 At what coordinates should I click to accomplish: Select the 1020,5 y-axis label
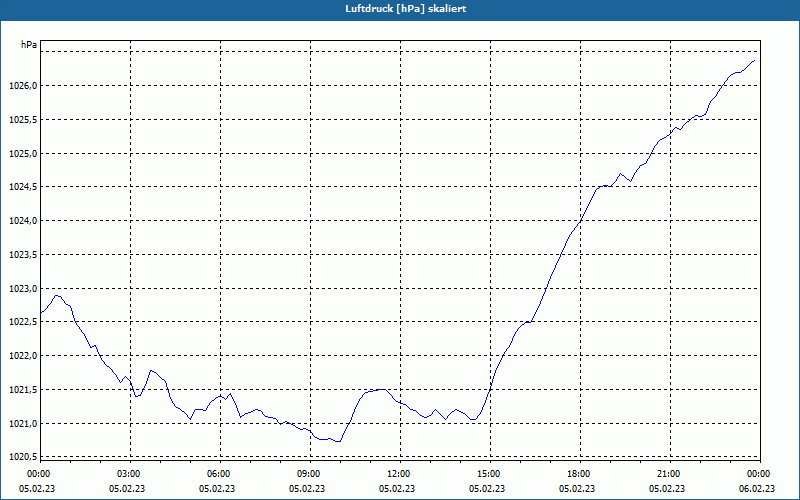(x=23, y=457)
